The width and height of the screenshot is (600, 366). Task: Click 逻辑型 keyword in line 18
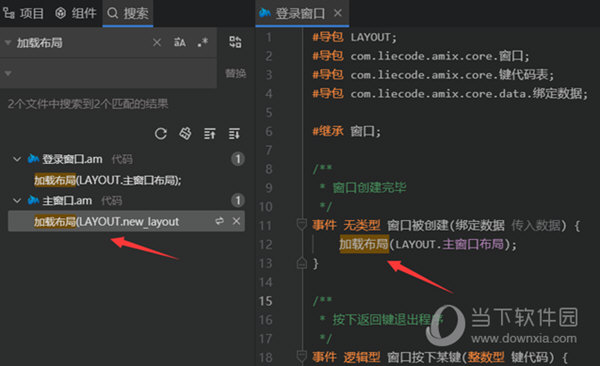tap(362, 357)
